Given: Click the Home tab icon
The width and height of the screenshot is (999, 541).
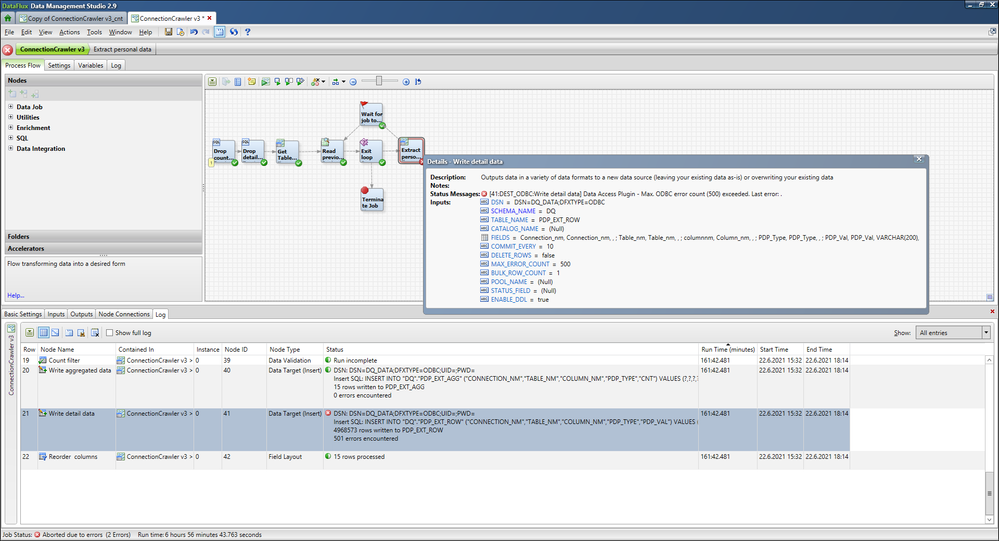Looking at the screenshot, I should [9, 18].
